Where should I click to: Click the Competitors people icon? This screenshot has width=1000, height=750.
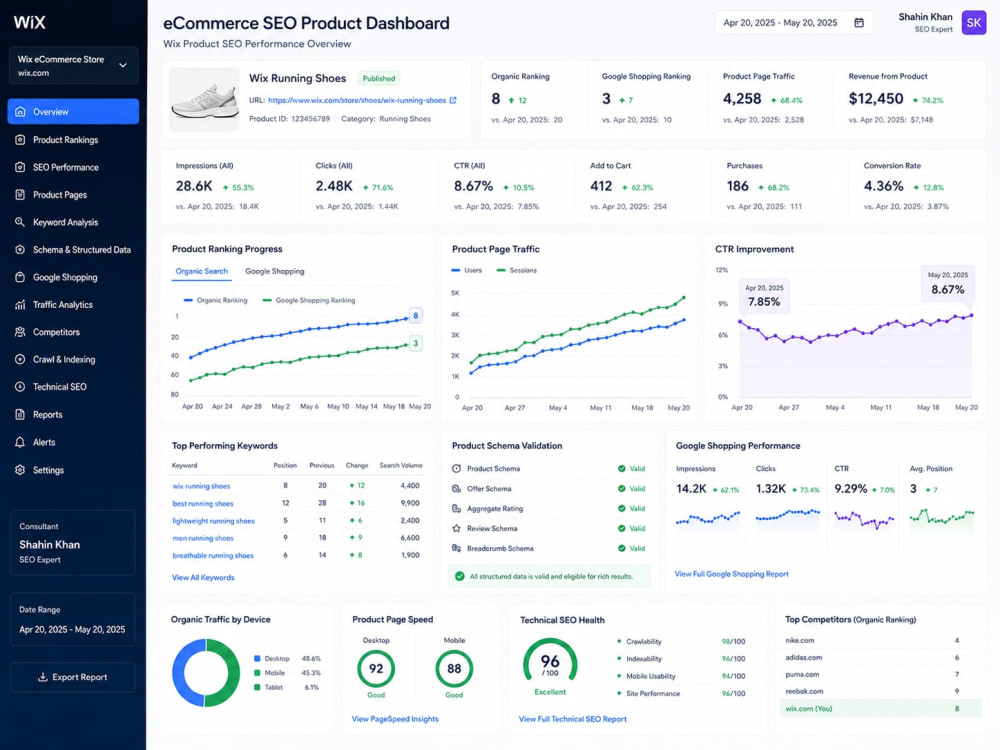(20, 332)
